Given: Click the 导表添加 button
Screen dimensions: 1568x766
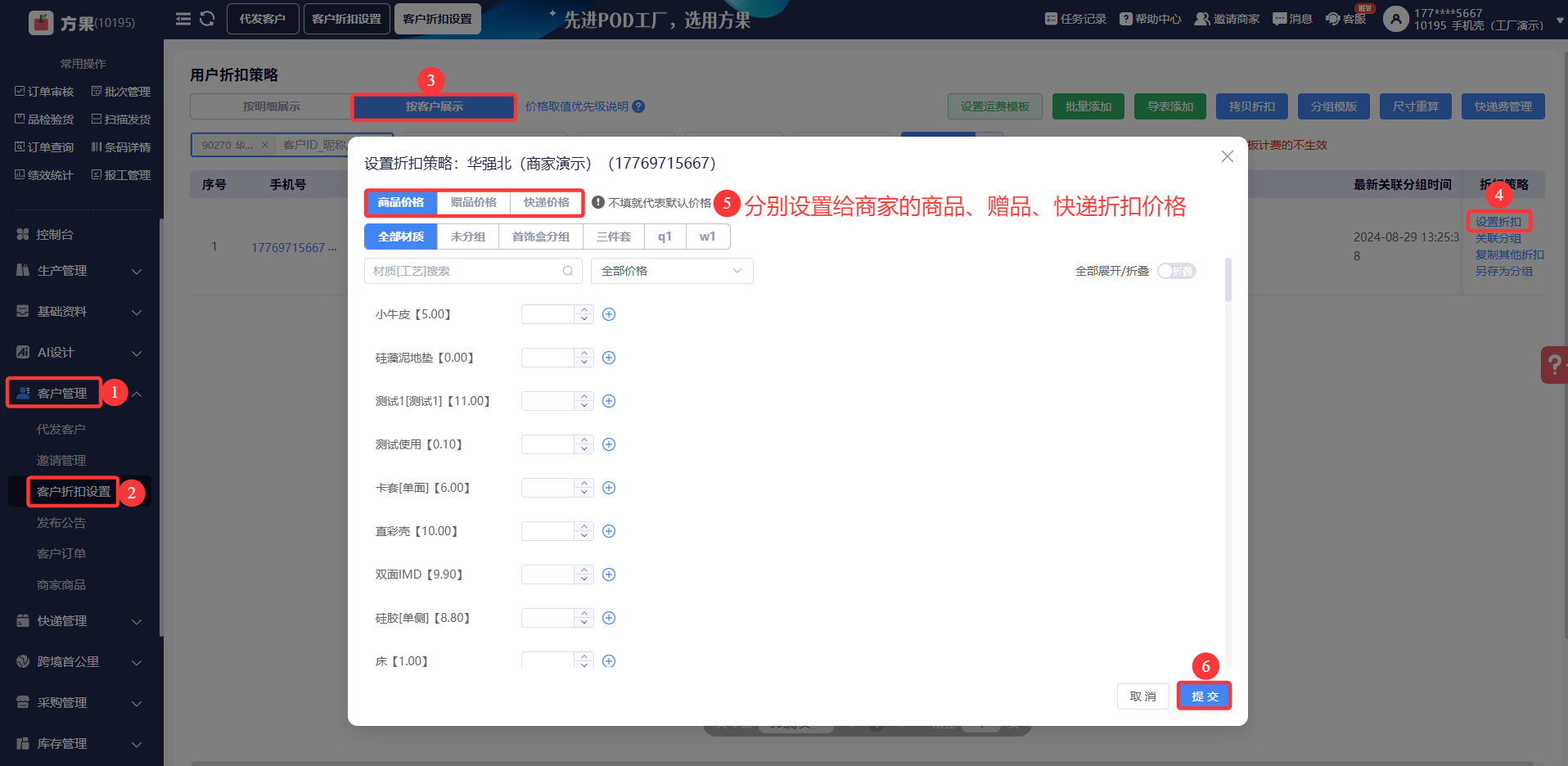Looking at the screenshot, I should [1170, 106].
